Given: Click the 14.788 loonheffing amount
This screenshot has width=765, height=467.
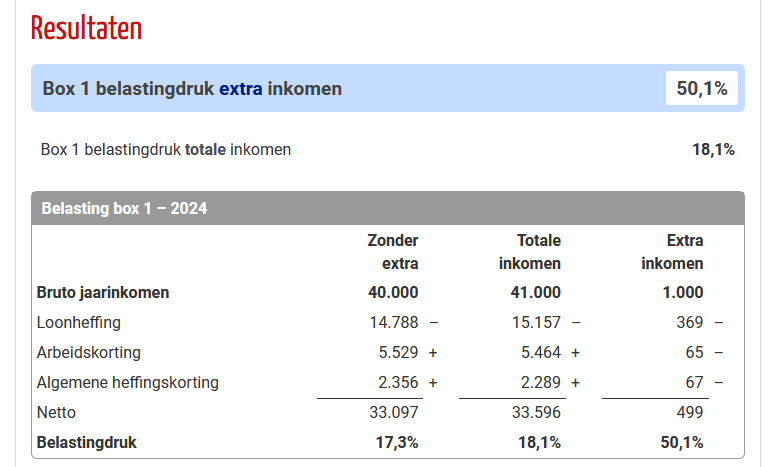Looking at the screenshot, I should pos(394,323).
